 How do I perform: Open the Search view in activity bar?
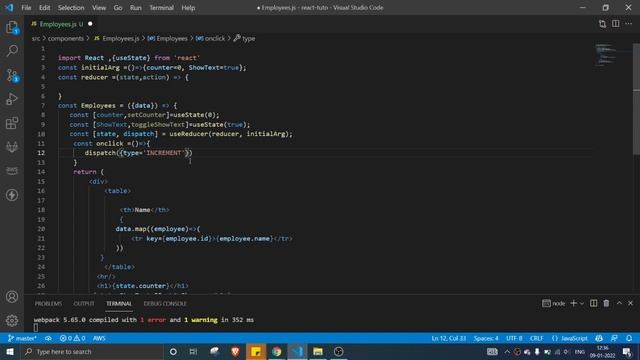pos(12,51)
